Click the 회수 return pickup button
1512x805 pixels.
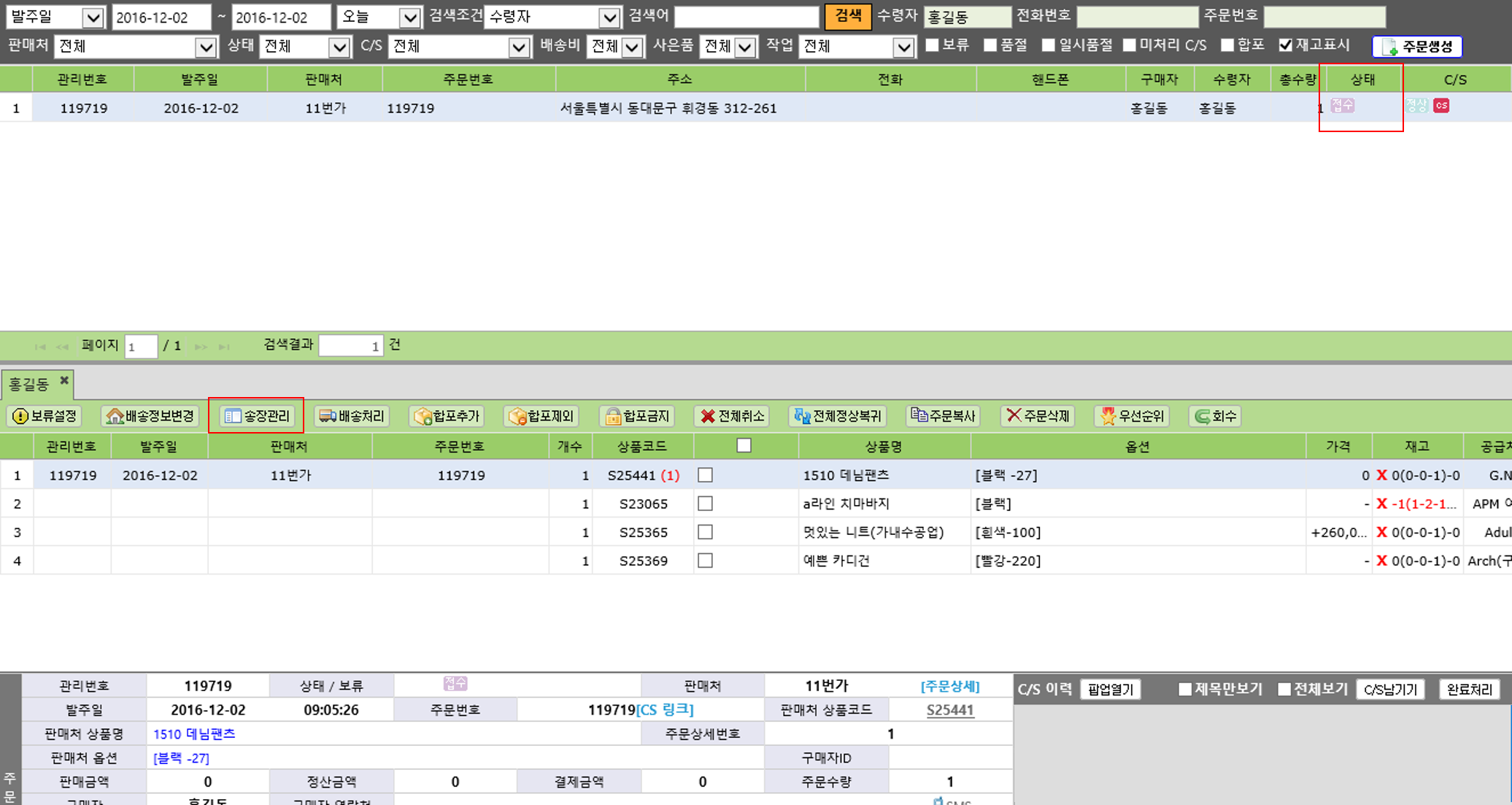1215,416
